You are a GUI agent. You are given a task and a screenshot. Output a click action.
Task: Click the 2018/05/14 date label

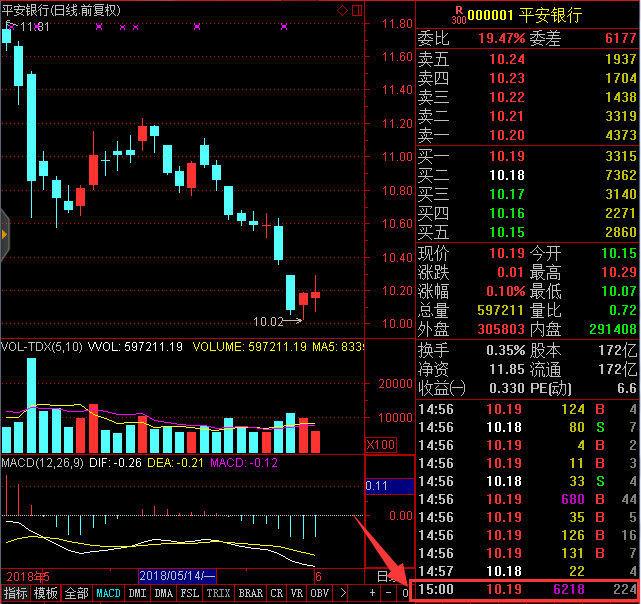[177, 576]
